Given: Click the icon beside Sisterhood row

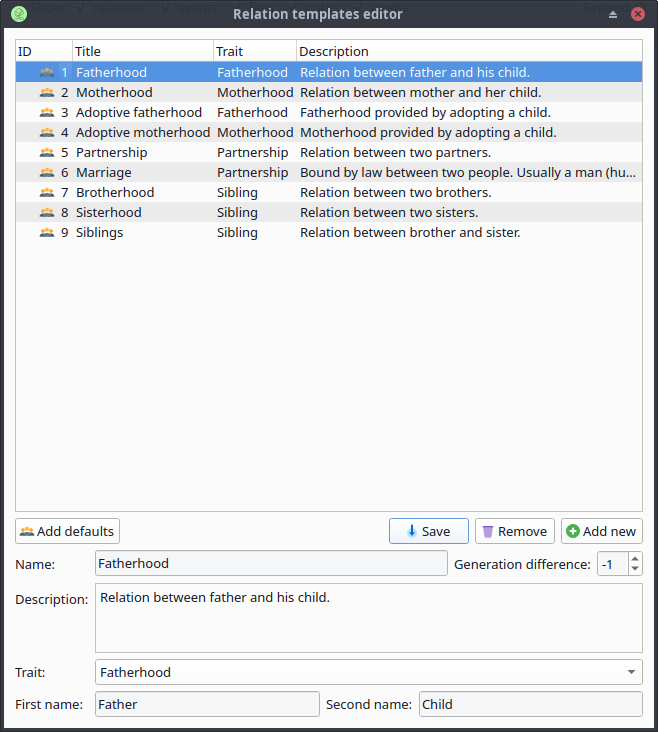Looking at the screenshot, I should click(47, 213).
